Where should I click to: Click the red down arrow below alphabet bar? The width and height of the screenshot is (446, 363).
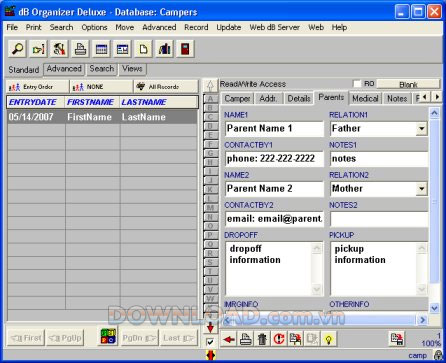(x=210, y=328)
